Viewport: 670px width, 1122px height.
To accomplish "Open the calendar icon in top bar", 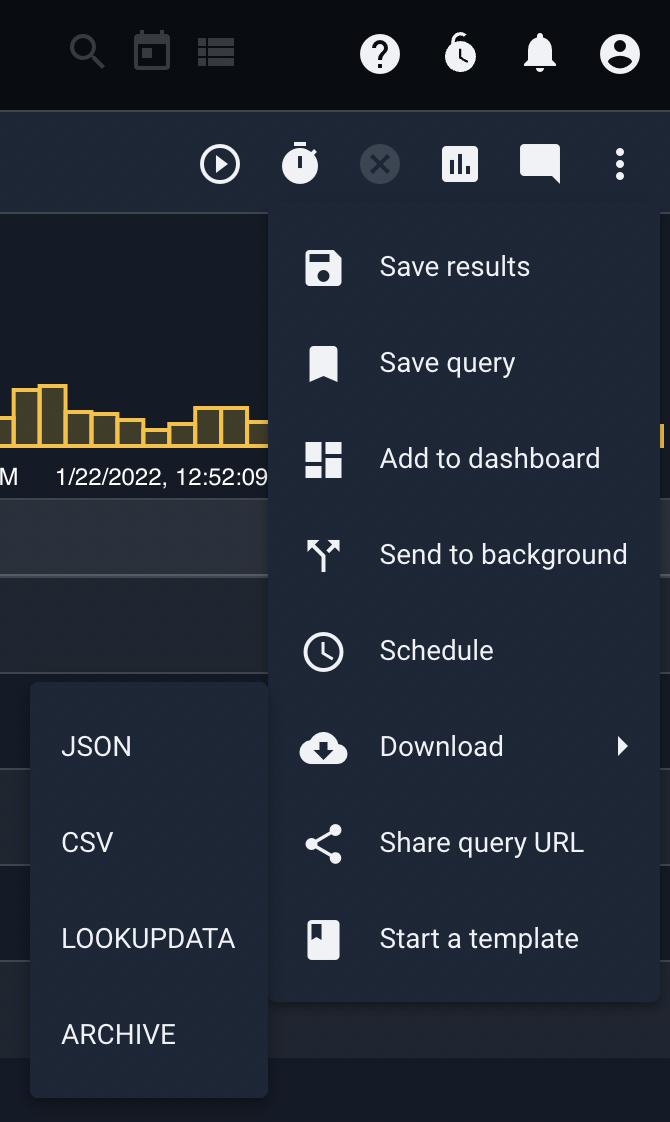I will [152, 51].
